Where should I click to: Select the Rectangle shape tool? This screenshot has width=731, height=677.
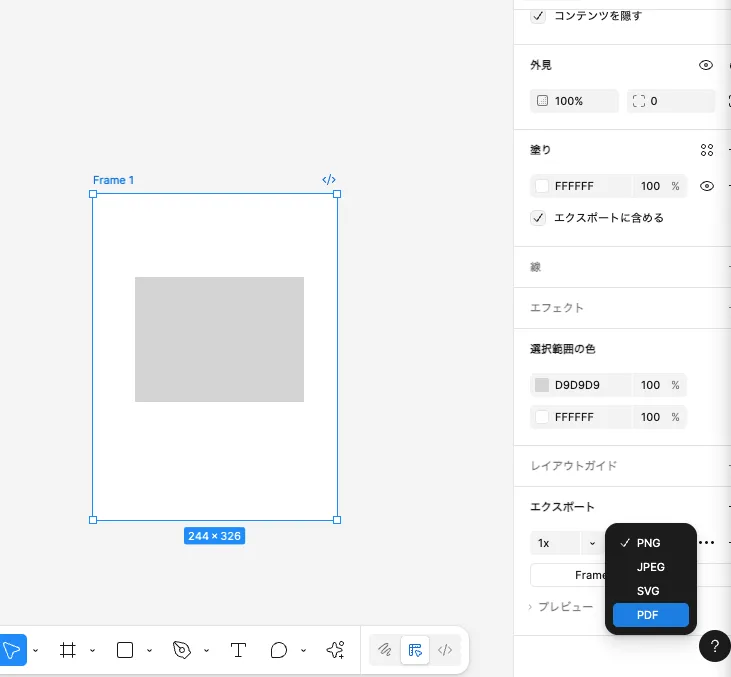125,650
